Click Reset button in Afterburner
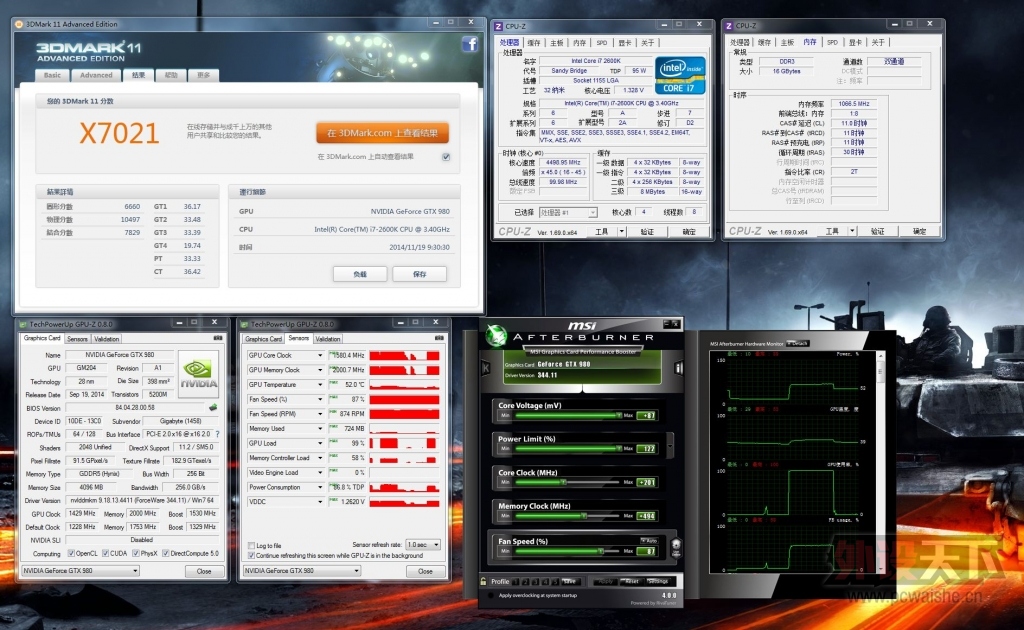Screen dimensions: 1024x630 [x=631, y=581]
